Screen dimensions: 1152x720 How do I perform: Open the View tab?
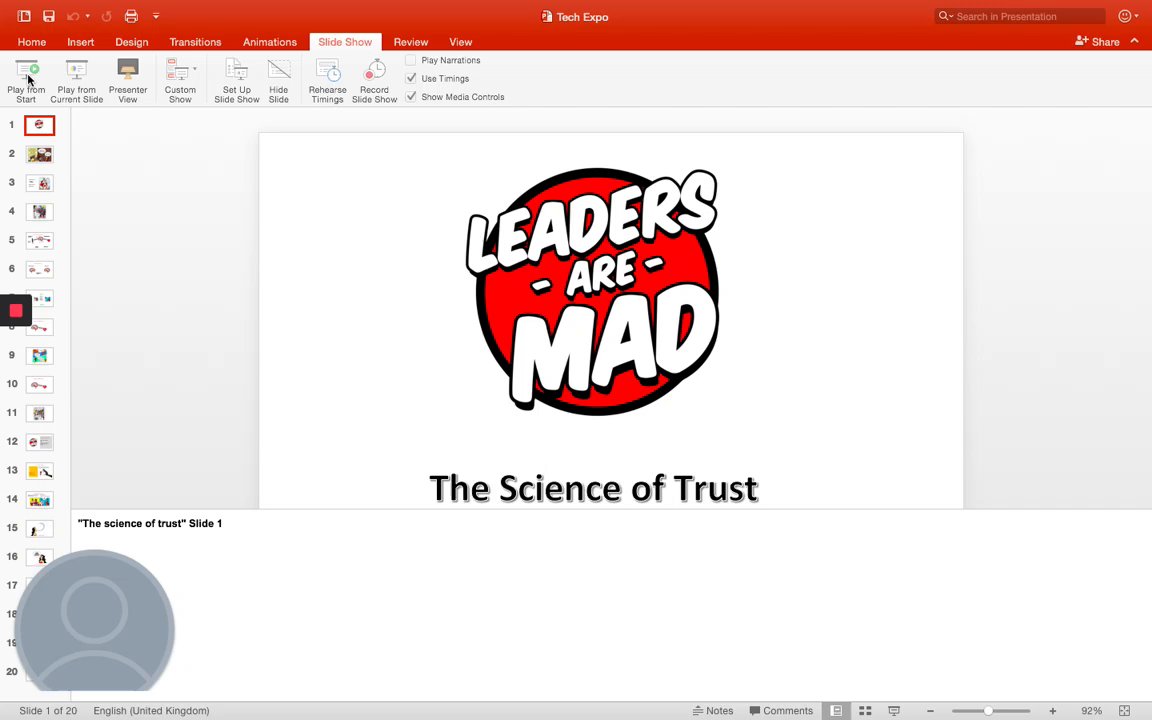(x=461, y=42)
